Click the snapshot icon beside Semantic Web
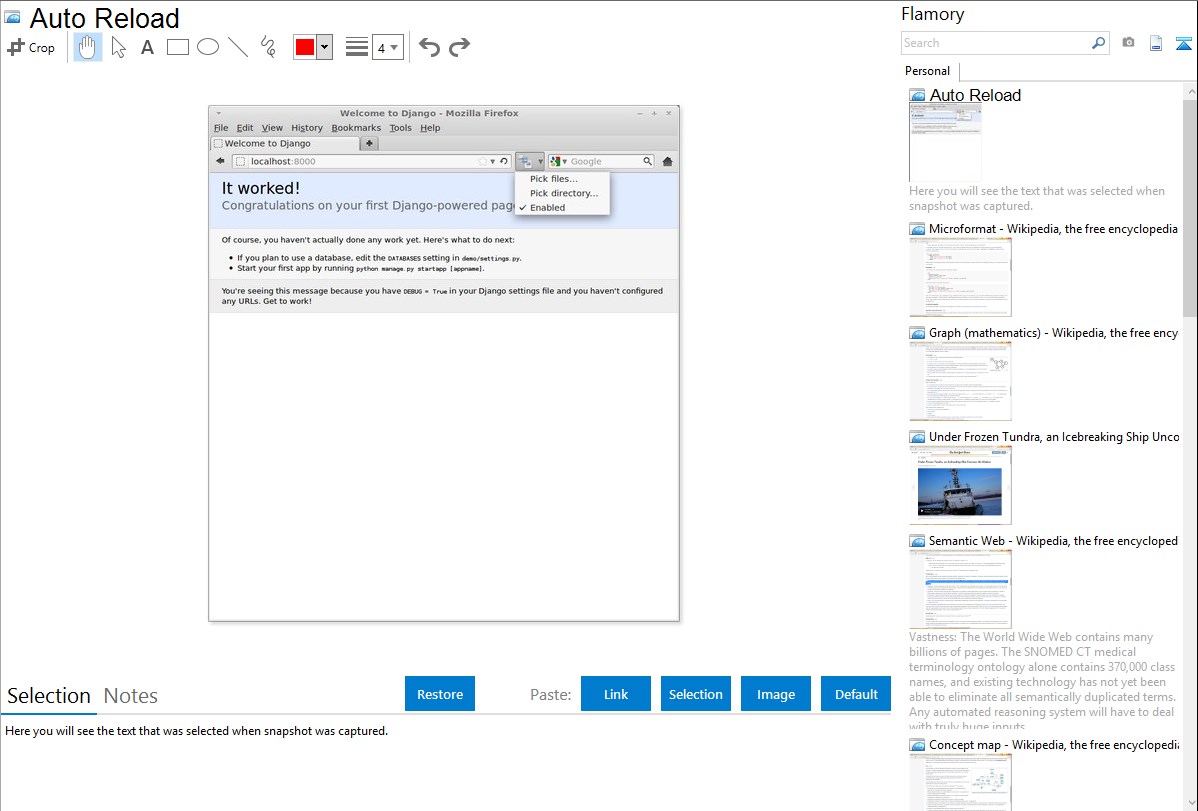The image size is (1198, 811). 918,541
